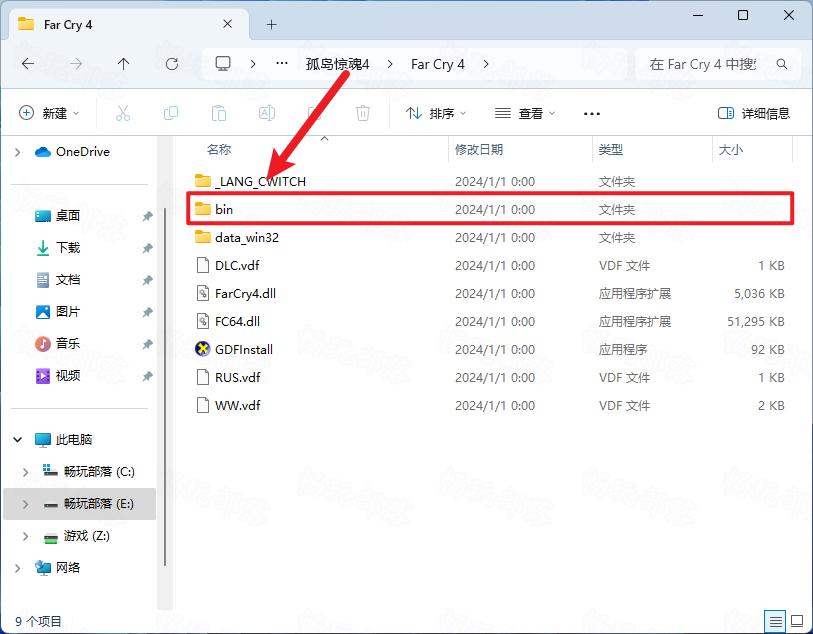This screenshot has height=634, width=813.
Task: Collapse the 此电脑 tree node
Action: (x=18, y=440)
